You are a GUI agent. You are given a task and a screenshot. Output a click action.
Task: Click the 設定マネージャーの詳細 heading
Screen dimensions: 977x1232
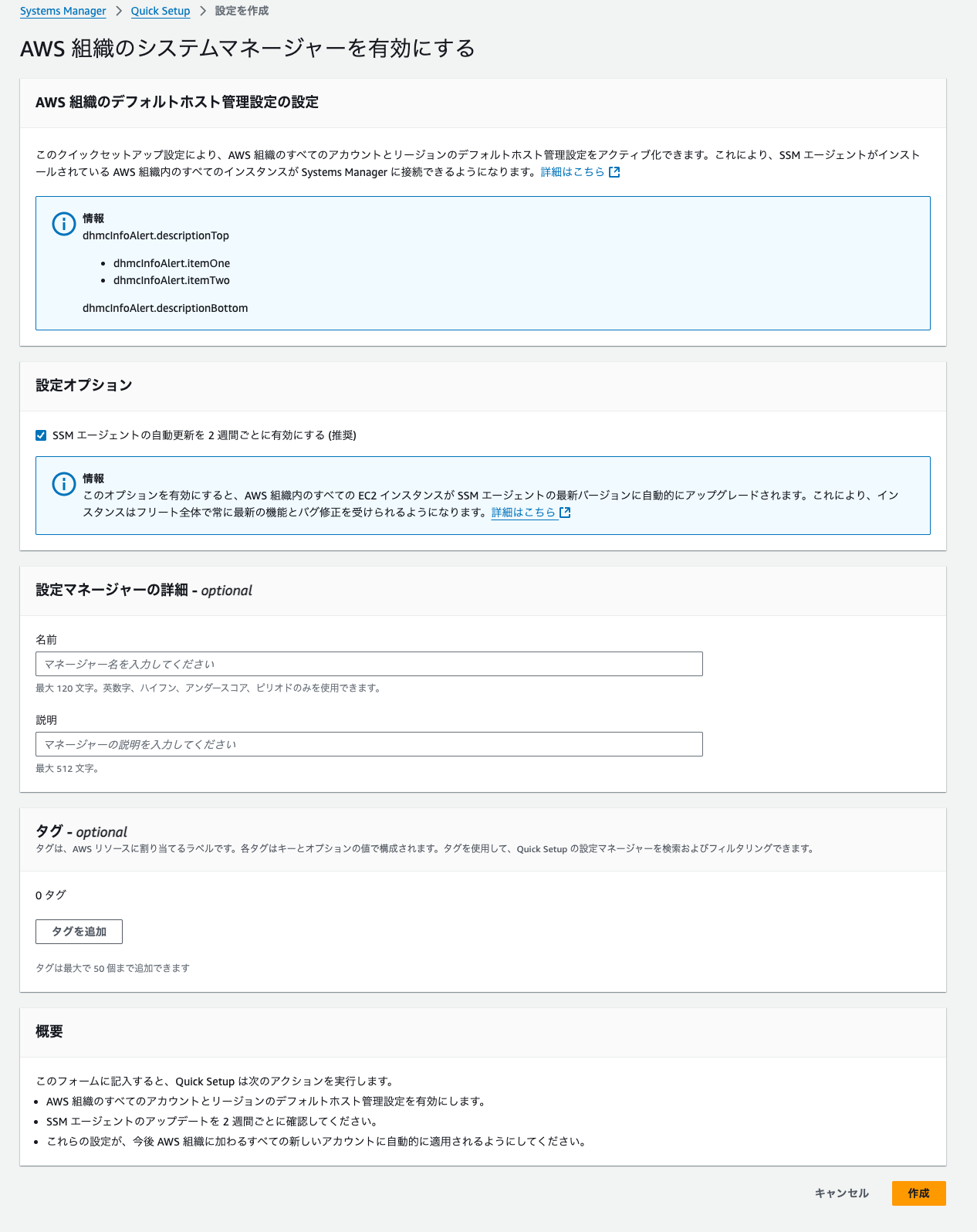[x=144, y=591]
